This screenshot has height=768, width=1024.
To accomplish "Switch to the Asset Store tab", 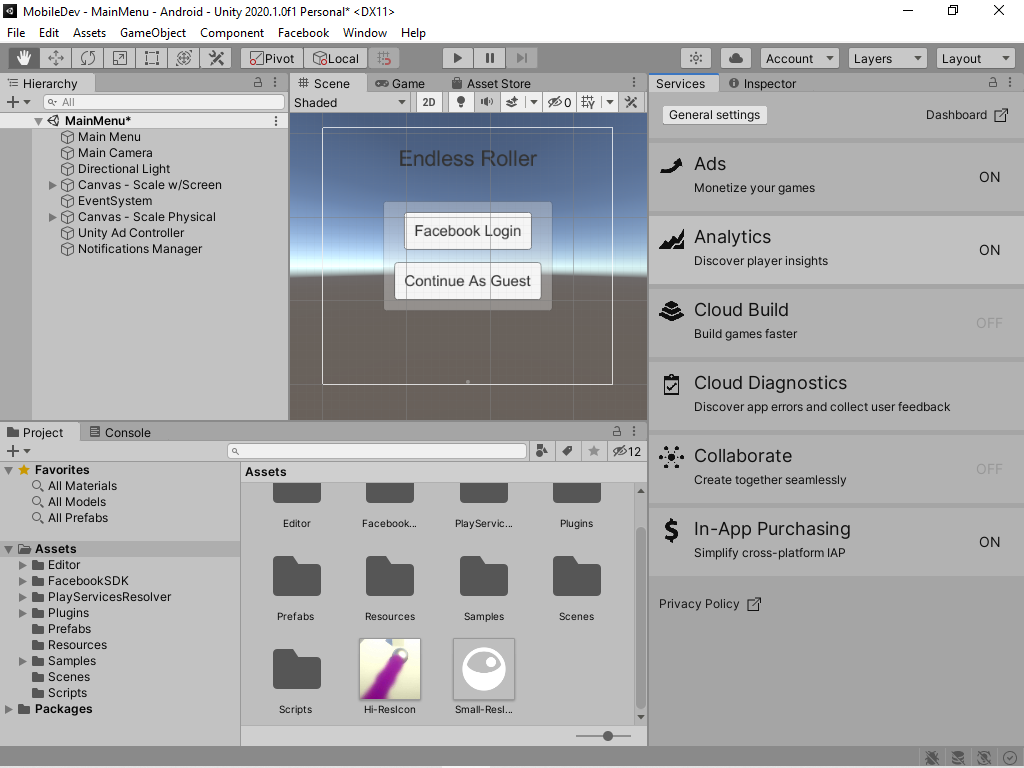I will click(x=491, y=84).
